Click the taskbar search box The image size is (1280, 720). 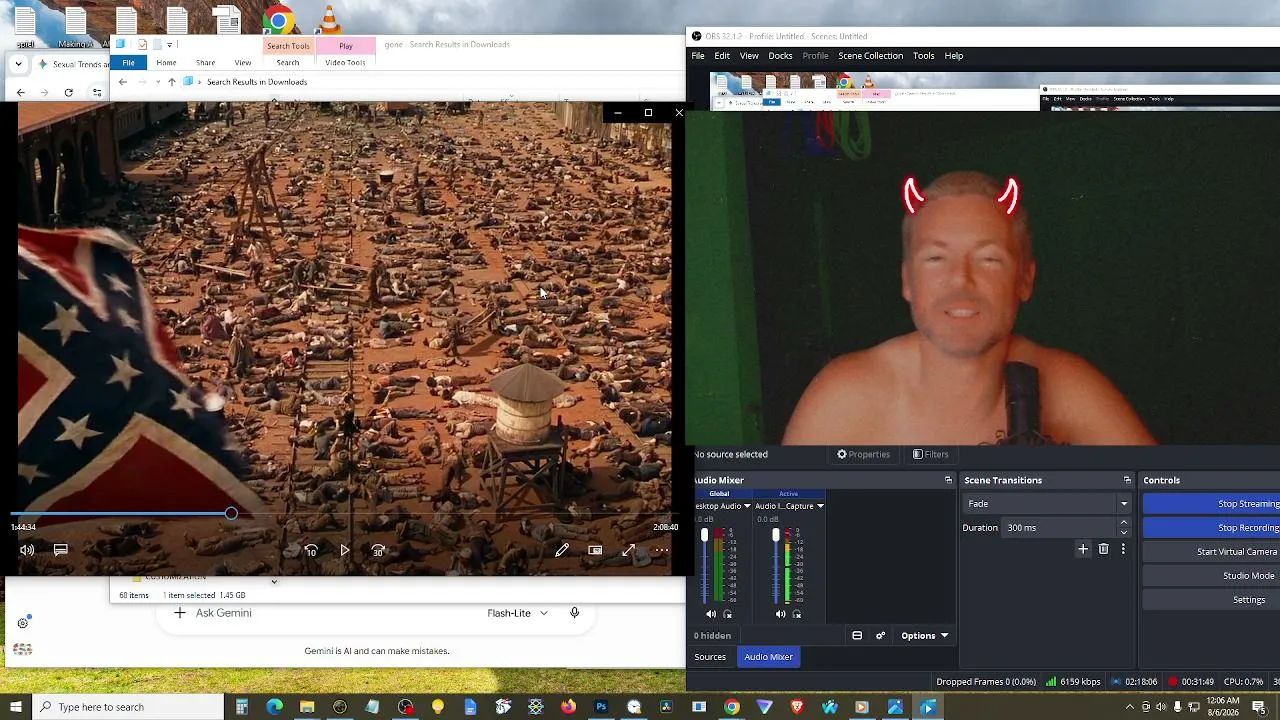click(128, 707)
